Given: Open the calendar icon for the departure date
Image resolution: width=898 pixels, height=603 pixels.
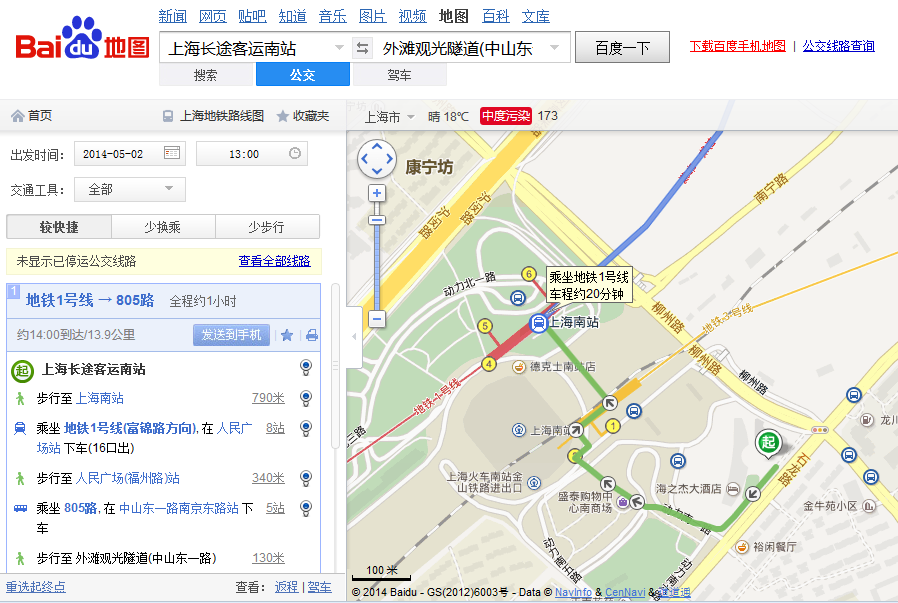Looking at the screenshot, I should (172, 153).
